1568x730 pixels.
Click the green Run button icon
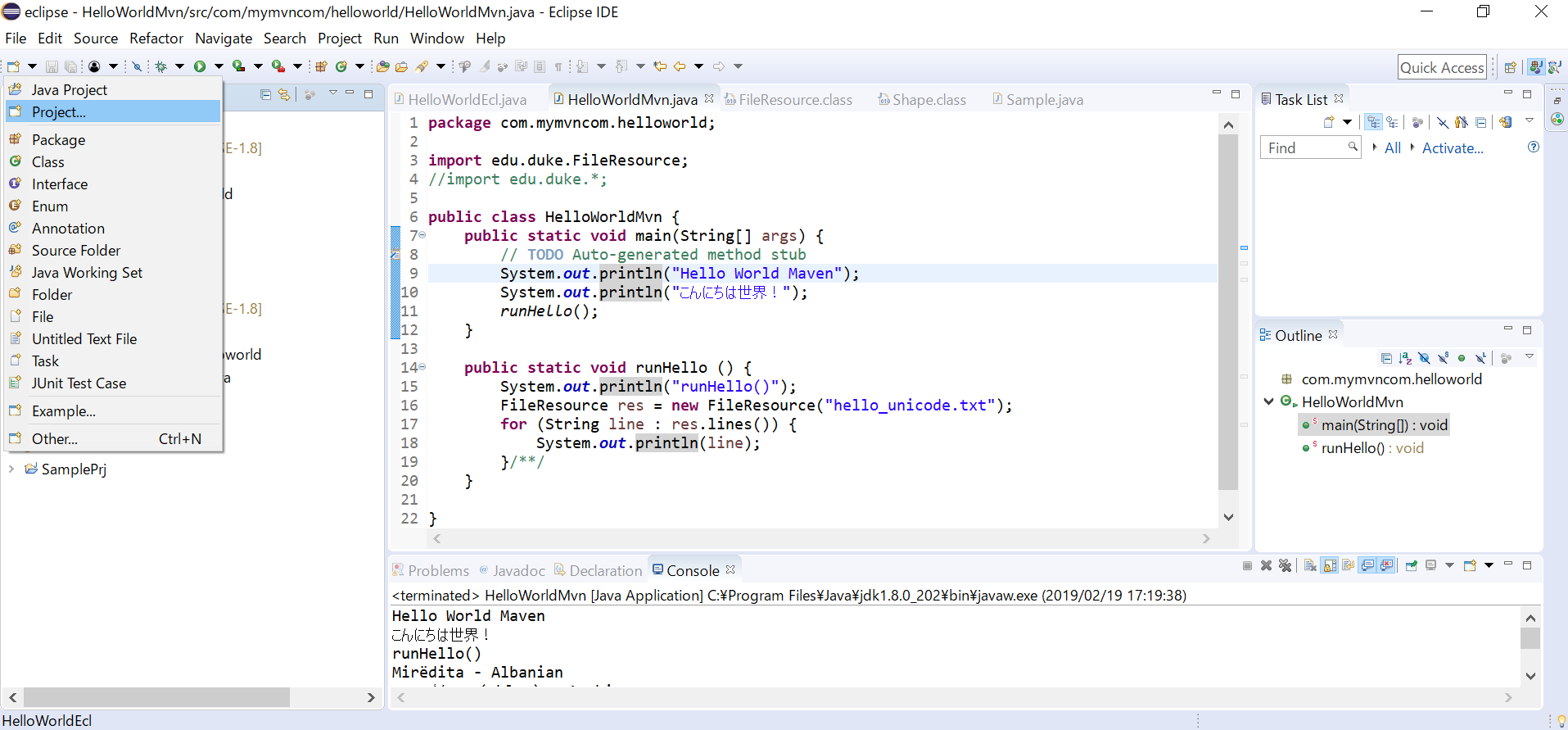[x=200, y=66]
